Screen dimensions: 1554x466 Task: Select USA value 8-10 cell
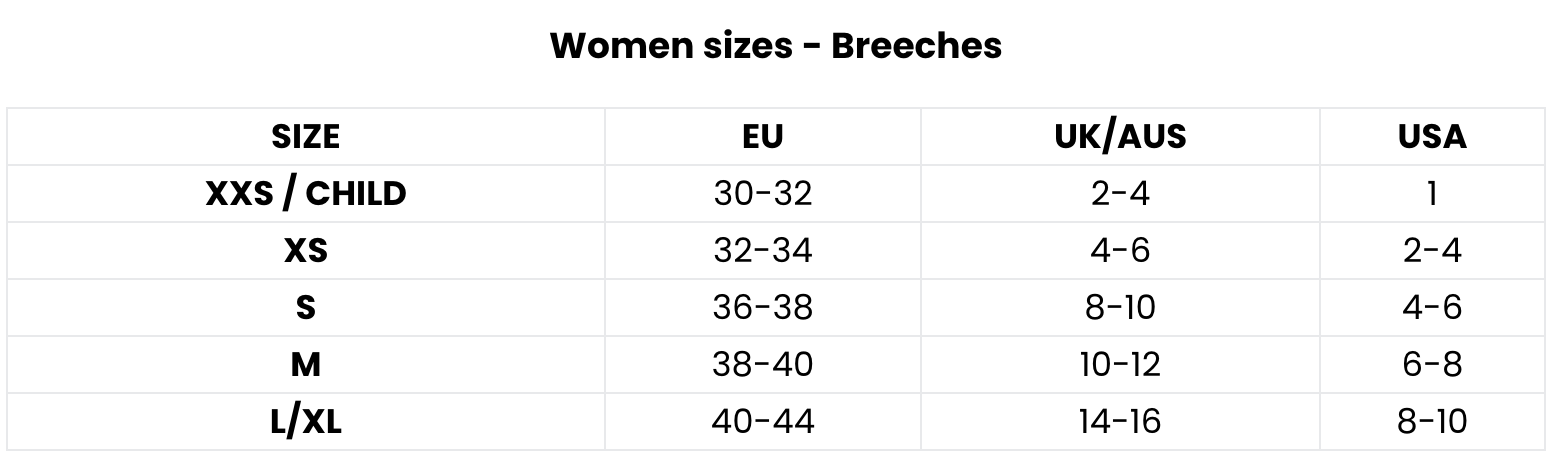point(1432,421)
